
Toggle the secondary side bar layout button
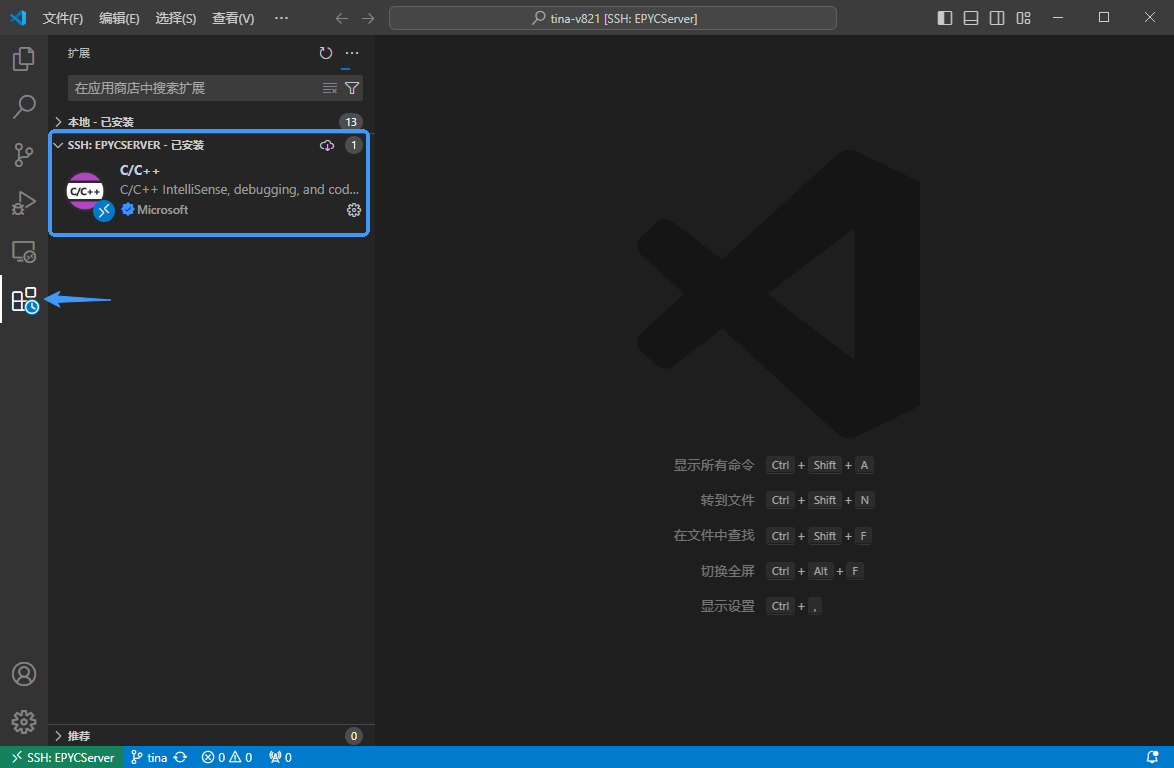coord(997,18)
